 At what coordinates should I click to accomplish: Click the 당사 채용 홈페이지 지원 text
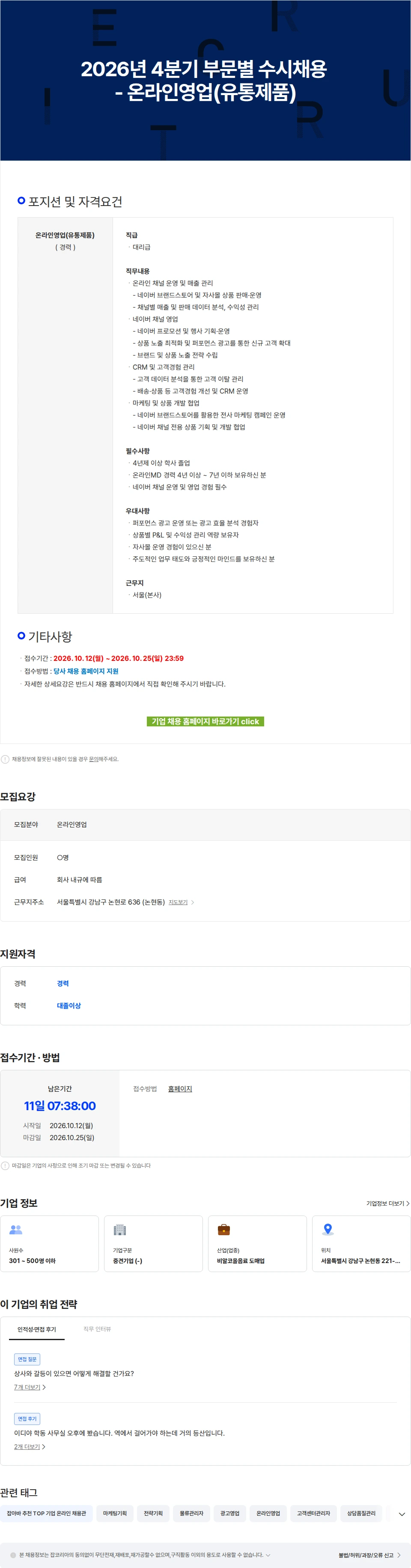pos(86,671)
